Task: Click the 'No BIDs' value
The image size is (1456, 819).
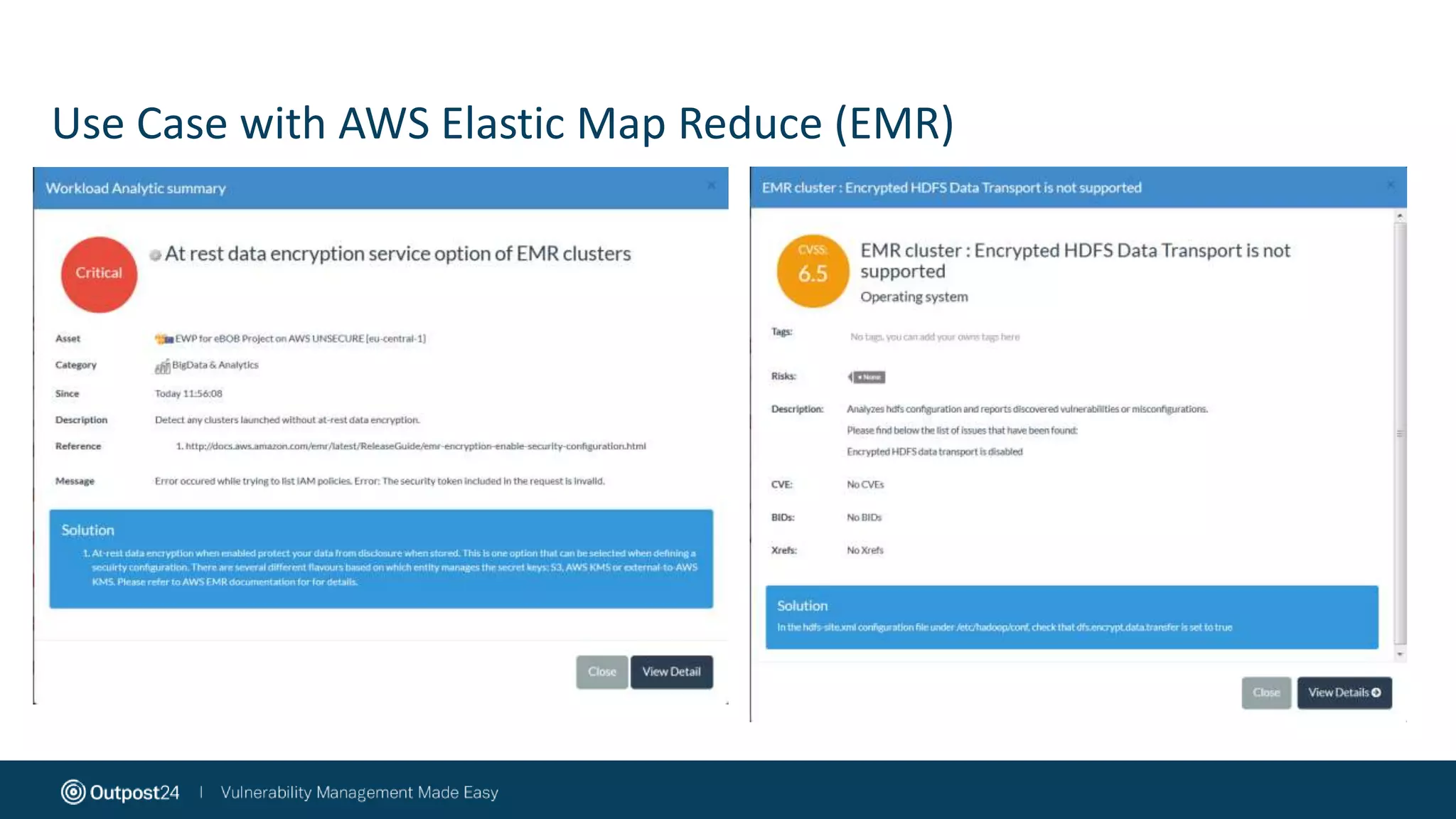Action: pos(864,518)
